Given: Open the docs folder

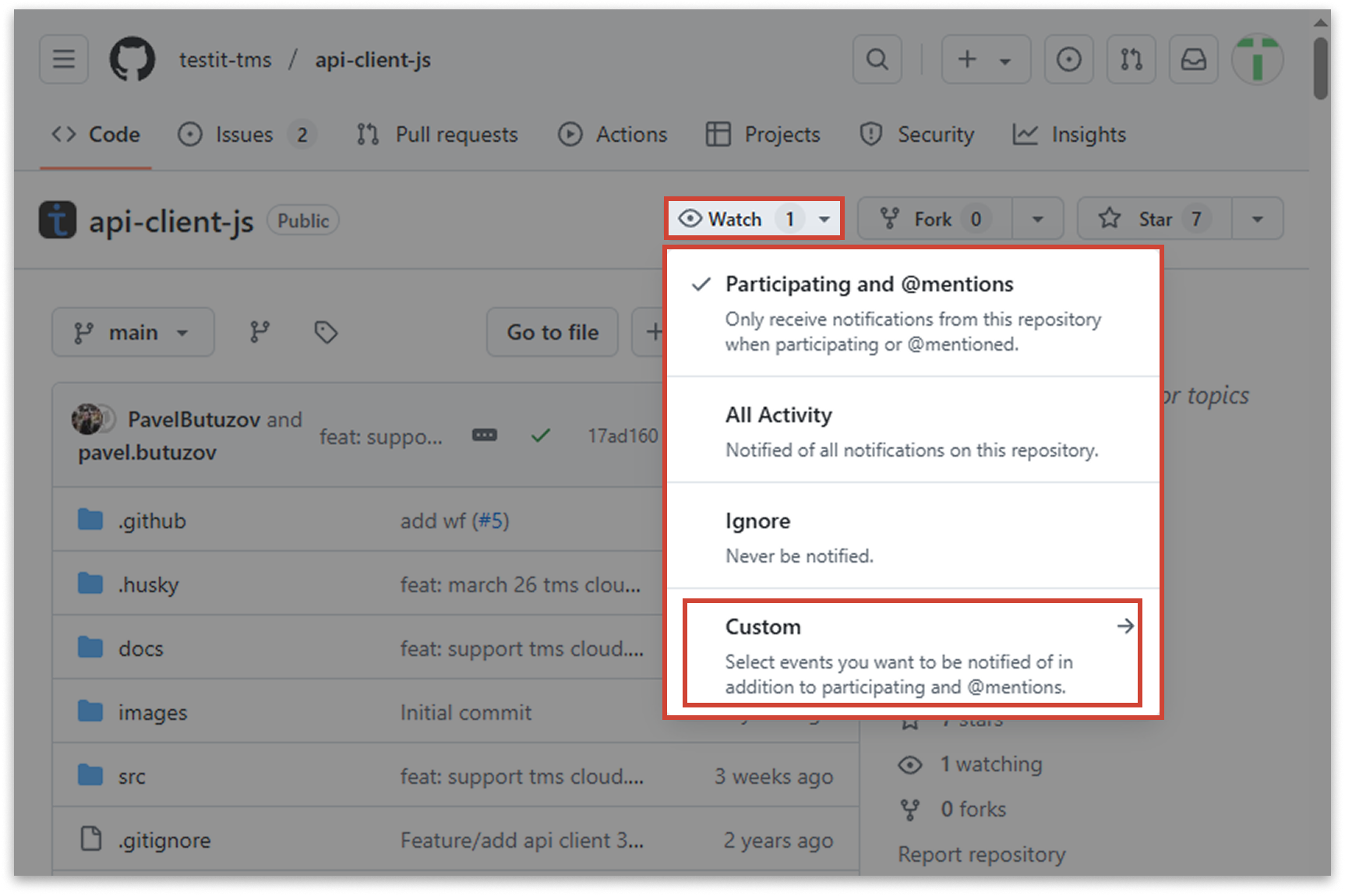Looking at the screenshot, I should point(141,648).
